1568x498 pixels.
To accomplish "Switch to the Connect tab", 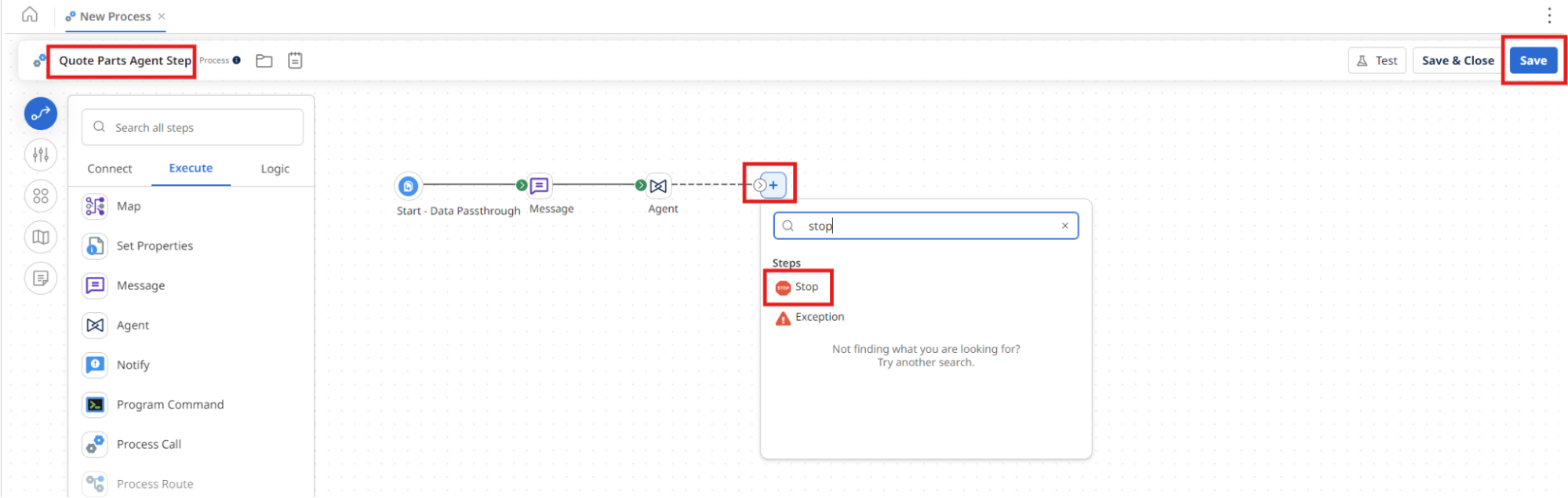I will pyautogui.click(x=110, y=169).
